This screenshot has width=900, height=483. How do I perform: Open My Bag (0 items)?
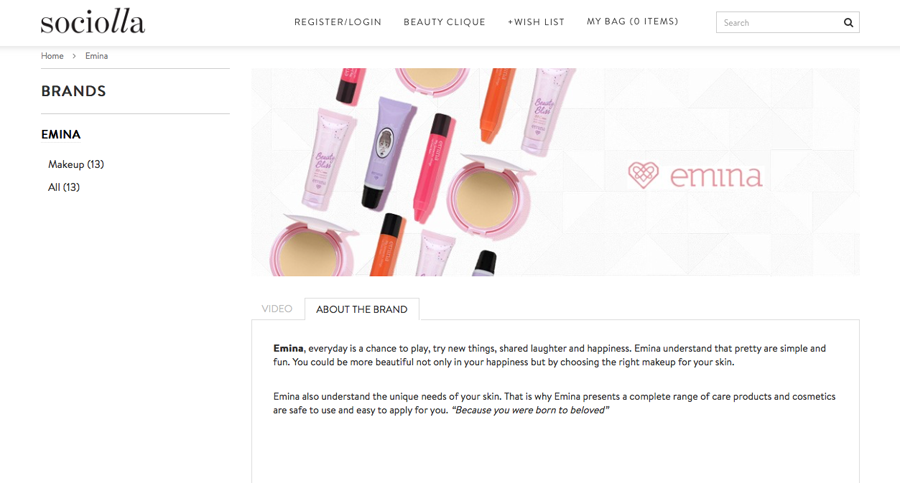[632, 21]
